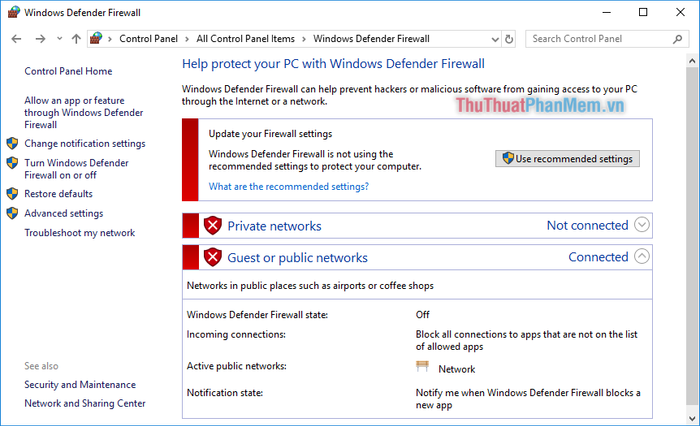700x426 pixels.
Task: Click the Update your Firewall settings text
Action: click(271, 134)
